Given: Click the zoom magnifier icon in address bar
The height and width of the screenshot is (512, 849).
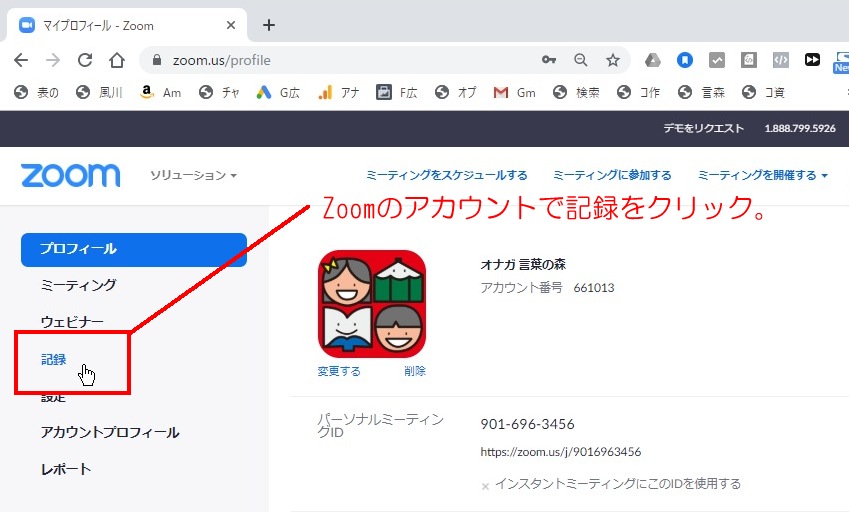Looking at the screenshot, I should [581, 60].
